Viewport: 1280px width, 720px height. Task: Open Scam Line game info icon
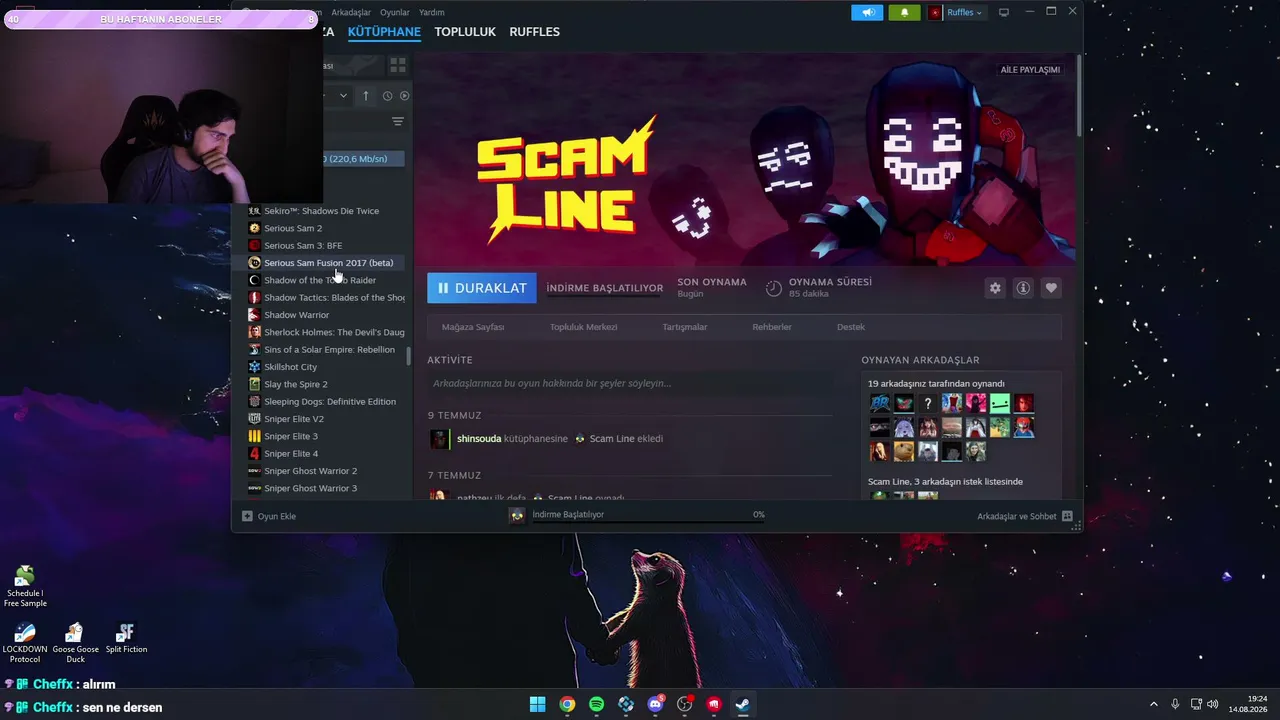tap(1023, 288)
